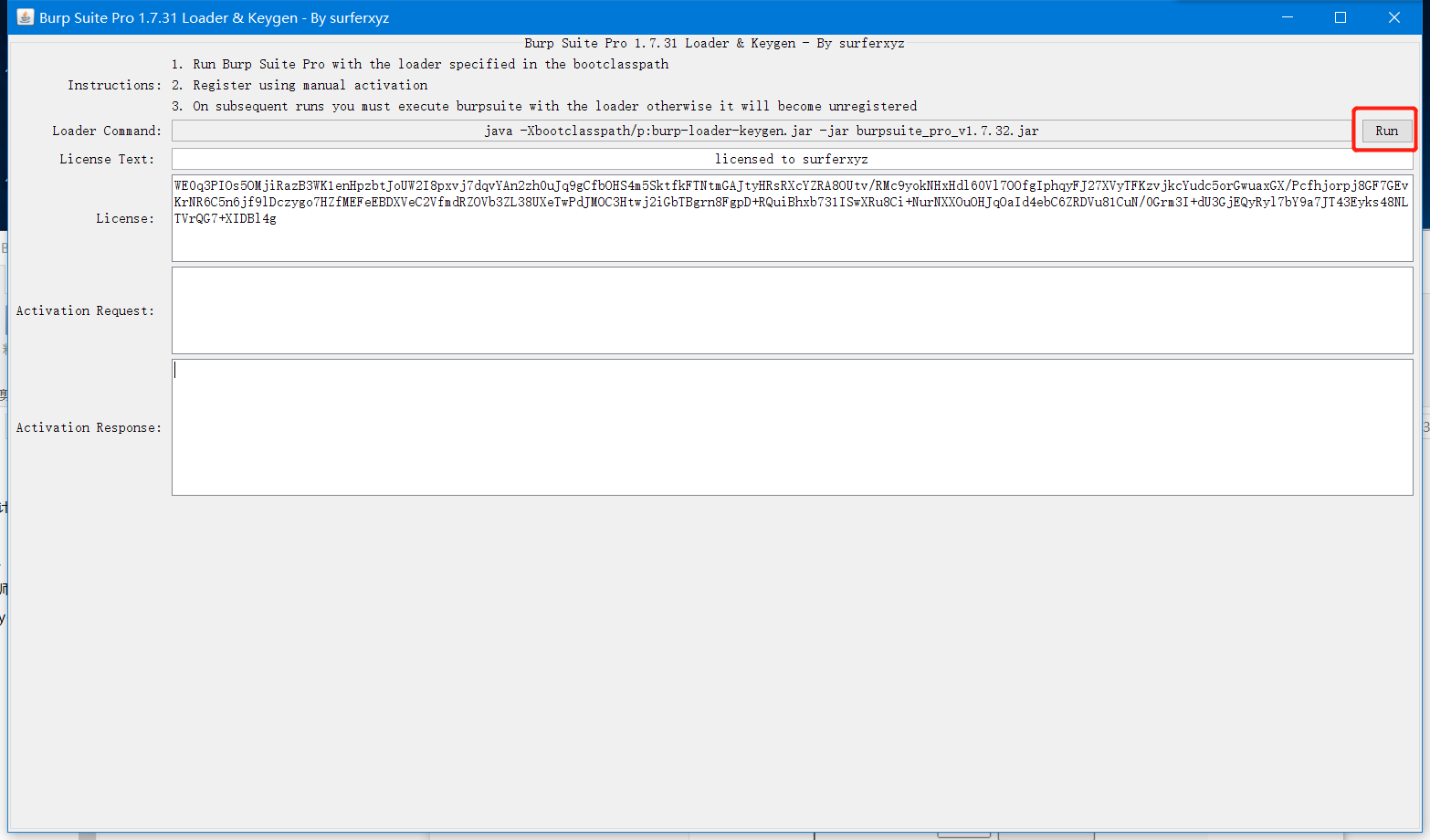Image resolution: width=1430 pixels, height=840 pixels.
Task: Click the "Instructions:" label
Action: pyautogui.click(x=114, y=85)
